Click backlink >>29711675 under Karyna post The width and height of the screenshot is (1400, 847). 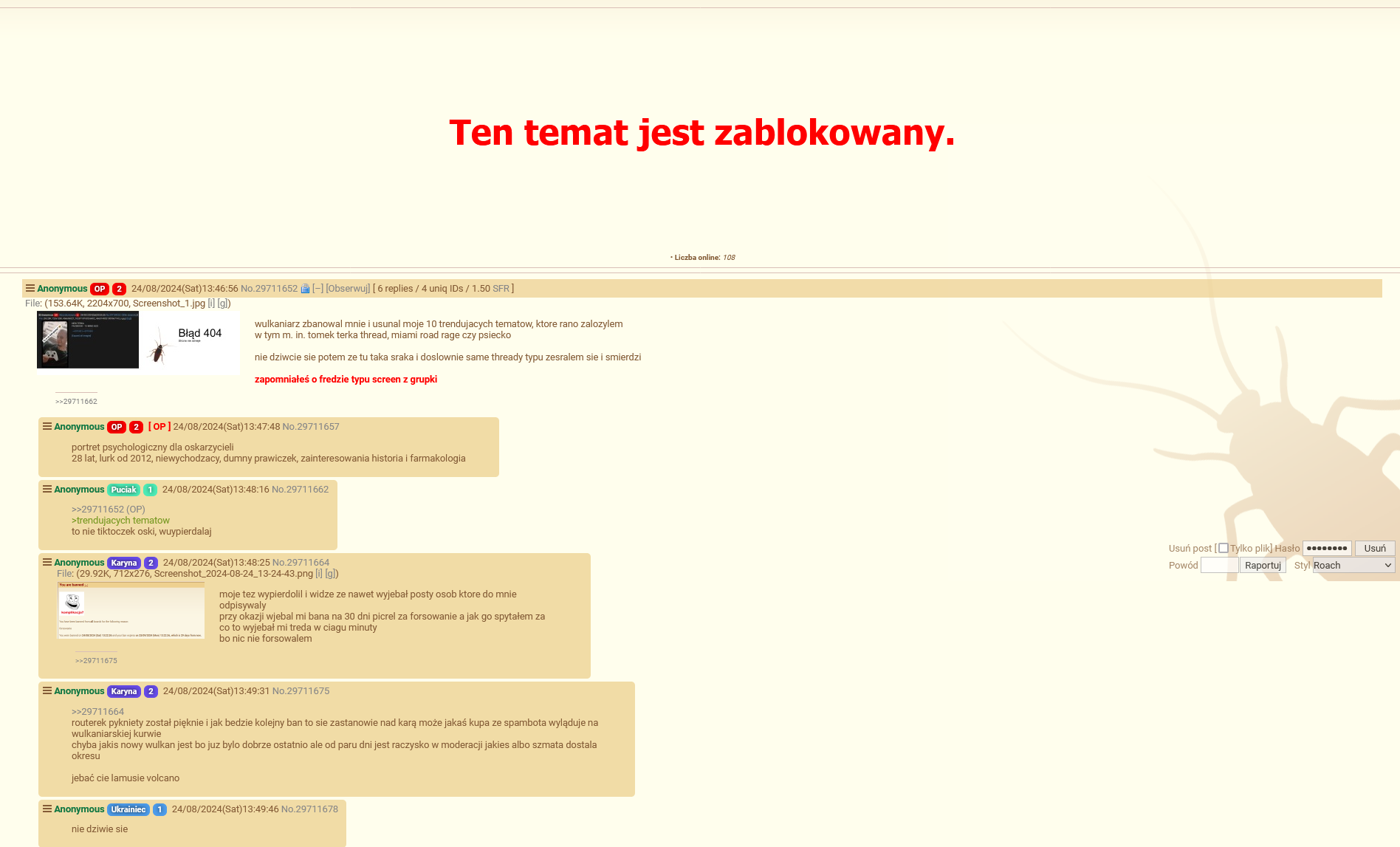[96, 661]
